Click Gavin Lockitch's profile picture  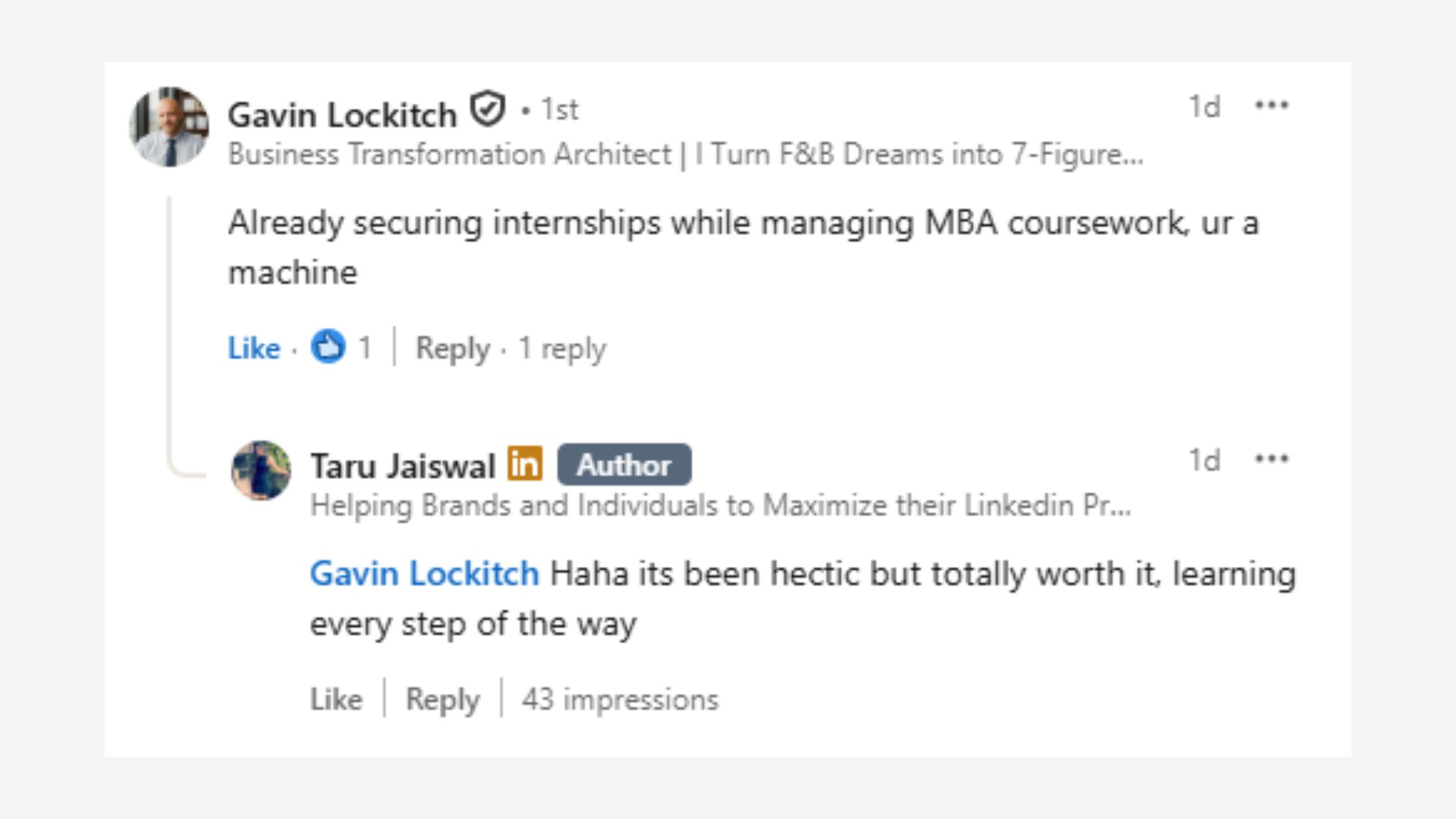coord(169,127)
